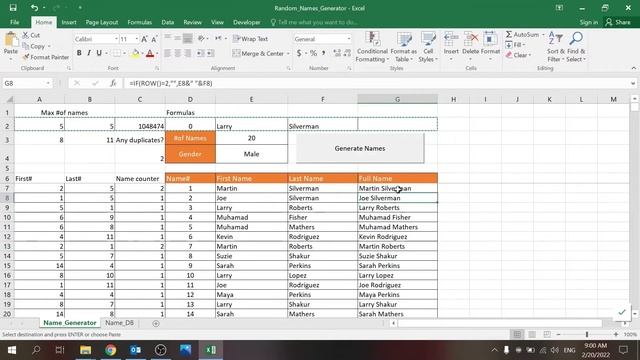640x360 pixels.
Task: Open Conditional Formatting menu
Action: coord(372,47)
